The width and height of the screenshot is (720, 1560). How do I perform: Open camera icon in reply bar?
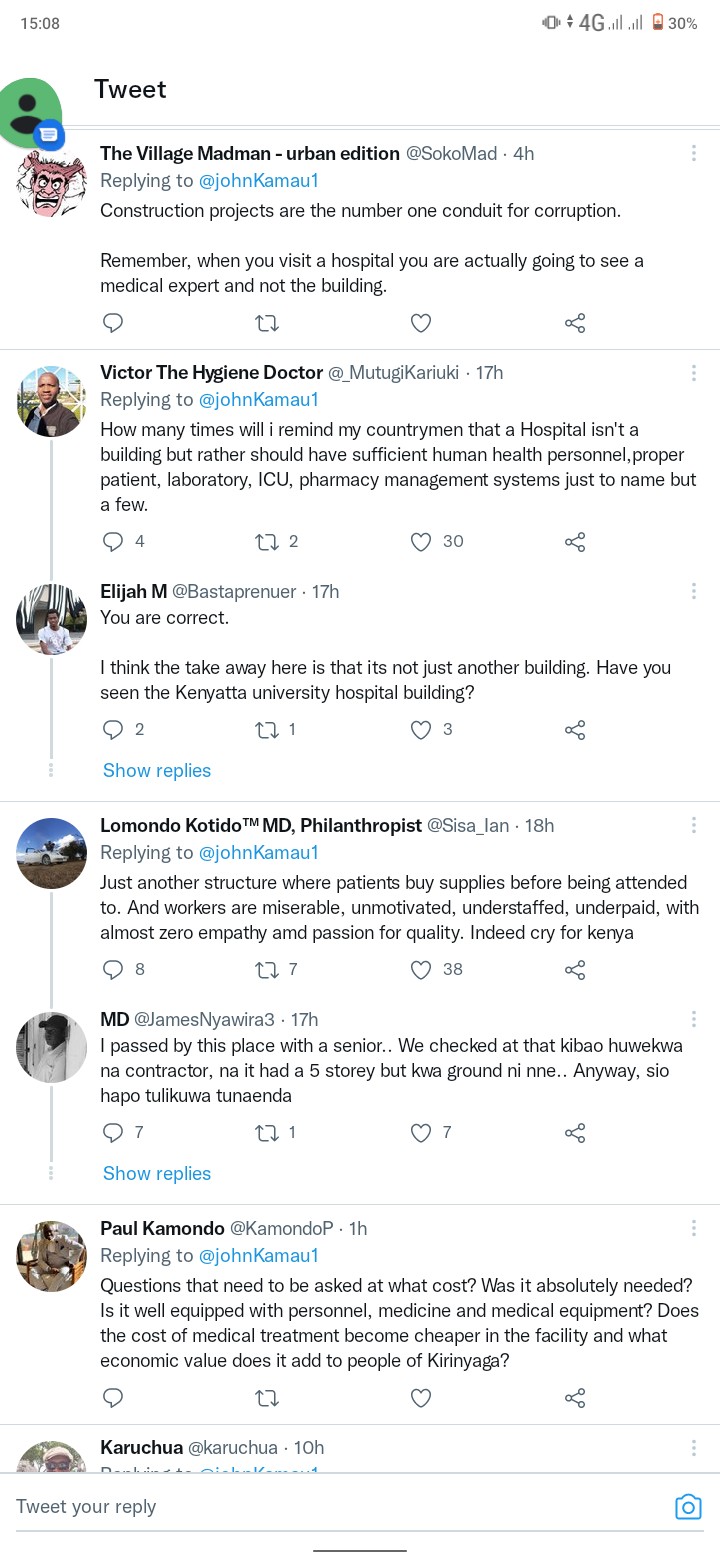(688, 1507)
